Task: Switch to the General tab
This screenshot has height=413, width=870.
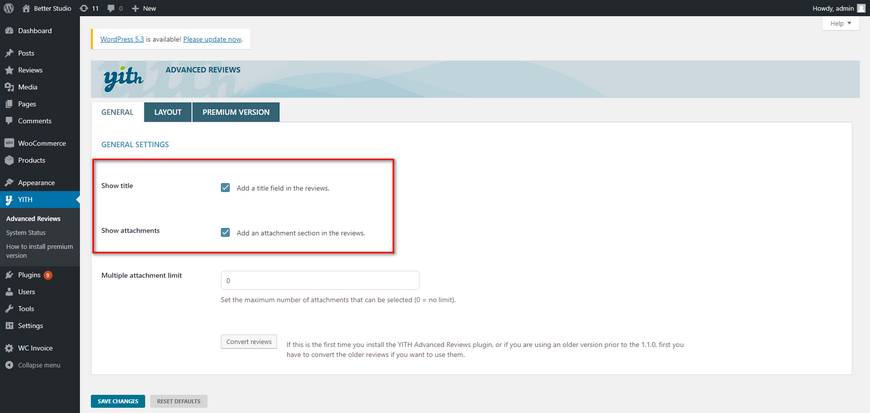Action: point(117,112)
